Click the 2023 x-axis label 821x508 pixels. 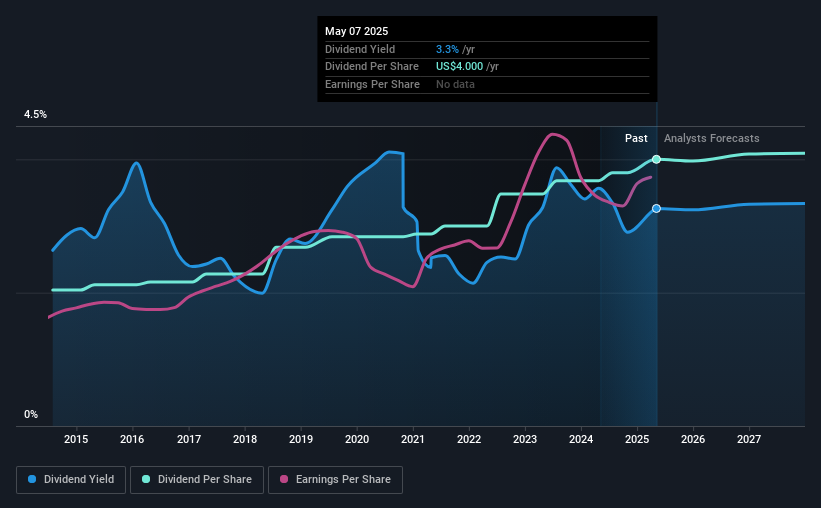tap(525, 439)
